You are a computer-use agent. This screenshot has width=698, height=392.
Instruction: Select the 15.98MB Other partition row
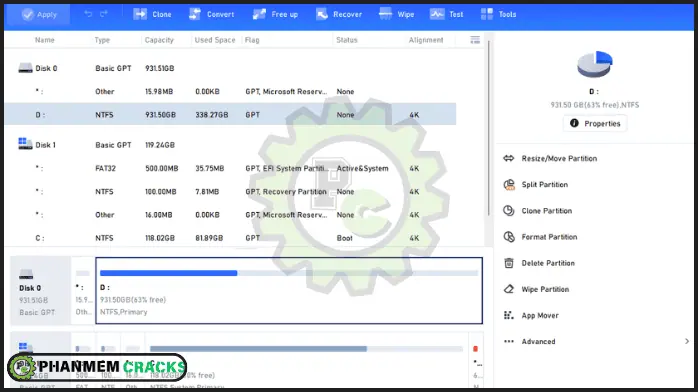[230, 92]
